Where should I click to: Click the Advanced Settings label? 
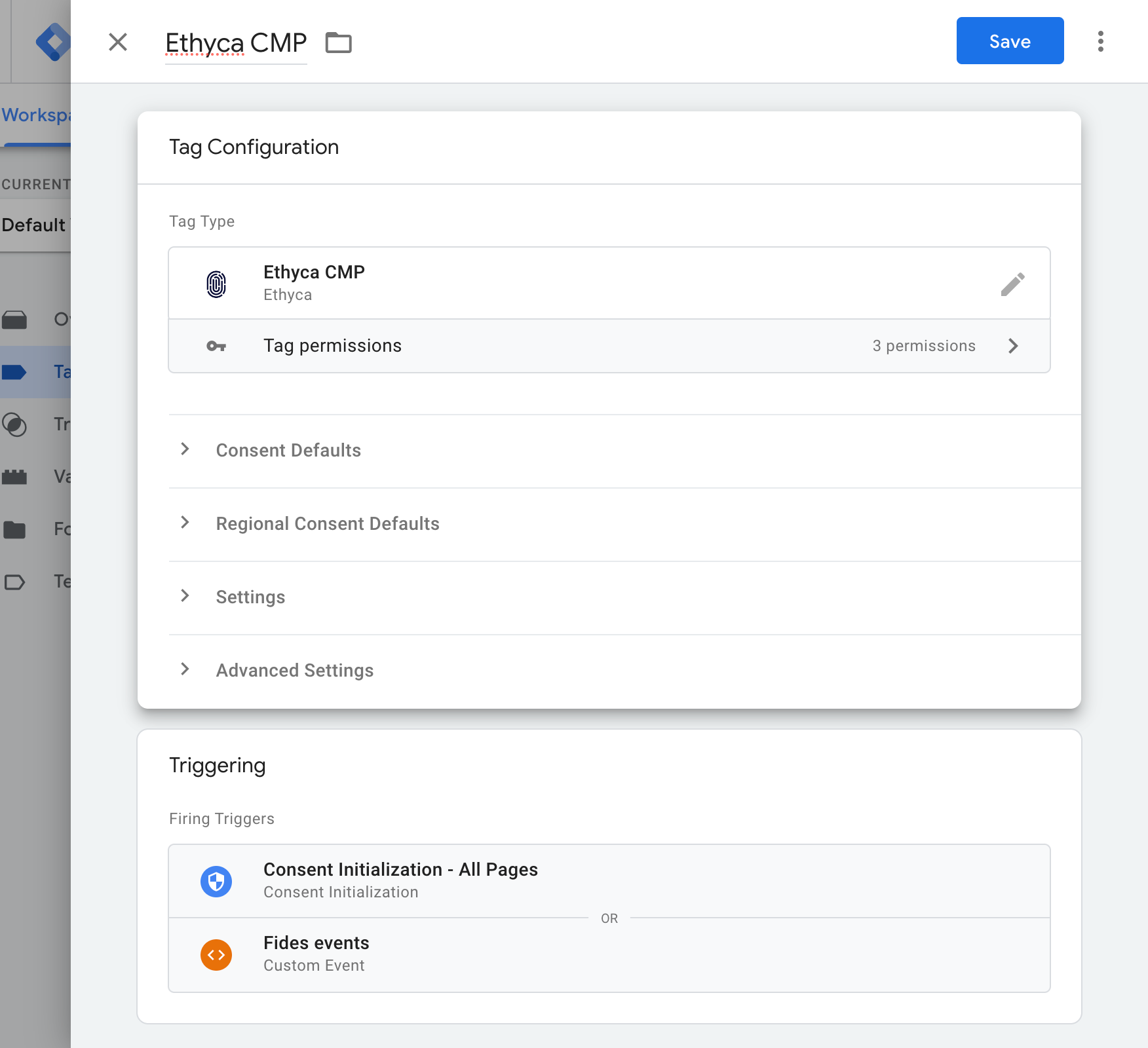pyautogui.click(x=295, y=670)
